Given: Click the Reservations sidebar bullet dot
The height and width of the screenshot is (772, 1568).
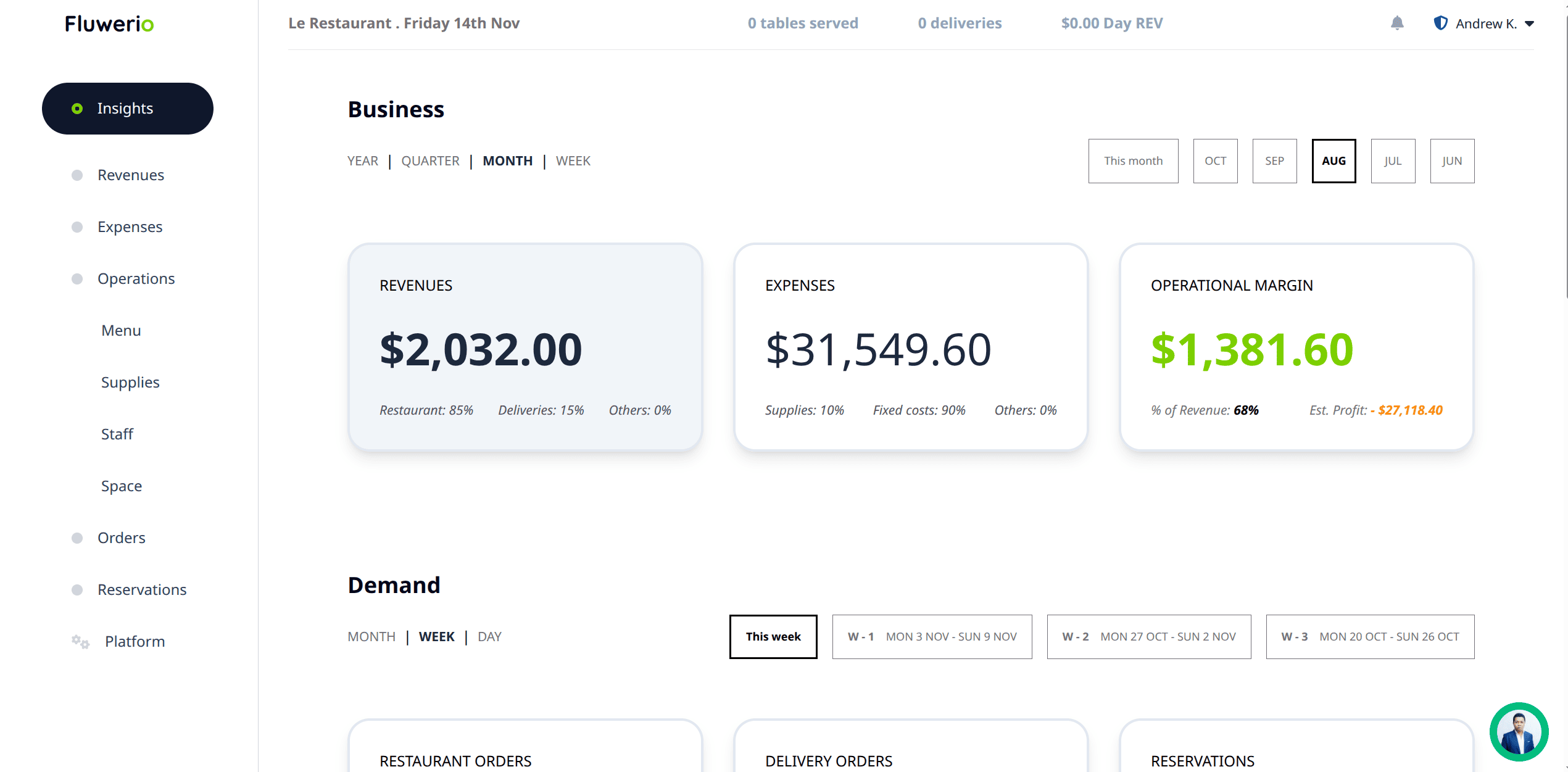Looking at the screenshot, I should click(x=77, y=590).
